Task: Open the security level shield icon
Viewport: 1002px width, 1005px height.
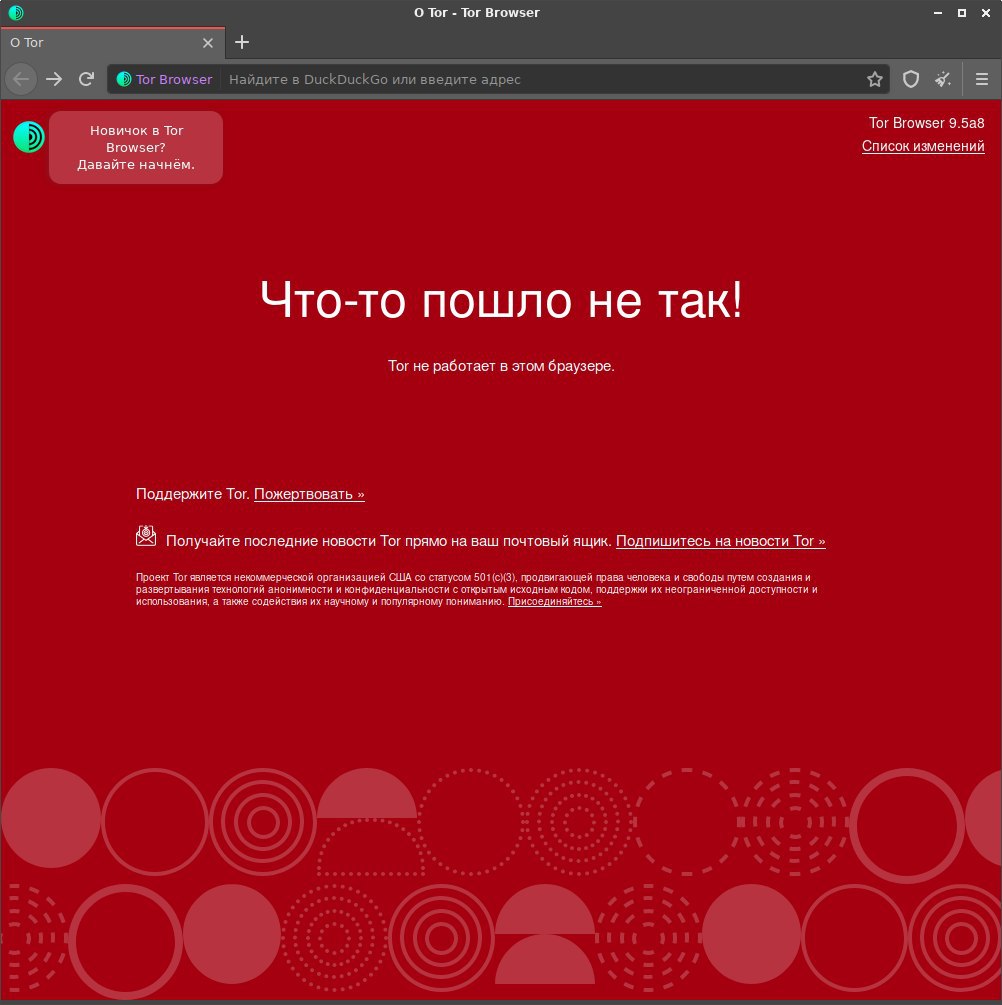Action: tap(911, 79)
